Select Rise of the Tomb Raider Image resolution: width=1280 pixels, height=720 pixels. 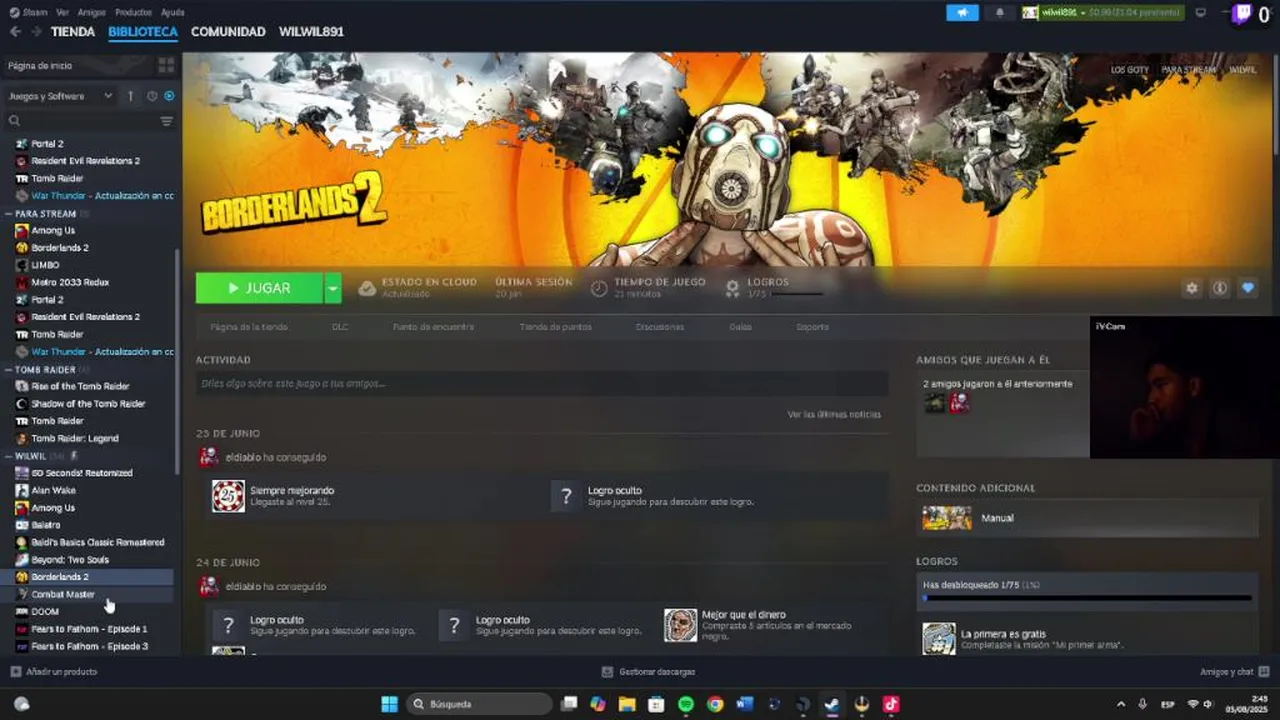[80, 386]
